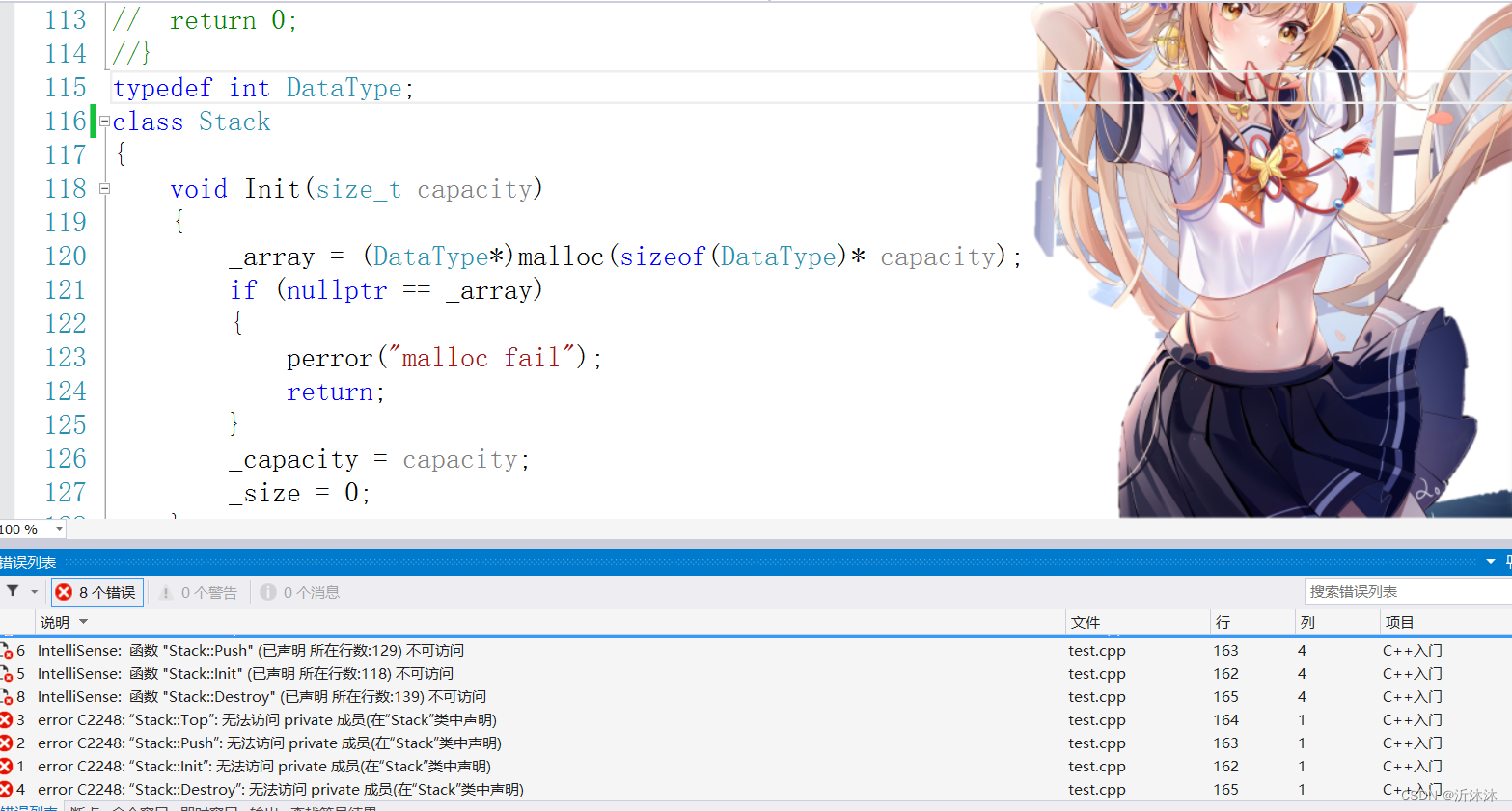
Task: Click red error icon on Stack::Top C2248 row
Action: [x=8, y=719]
